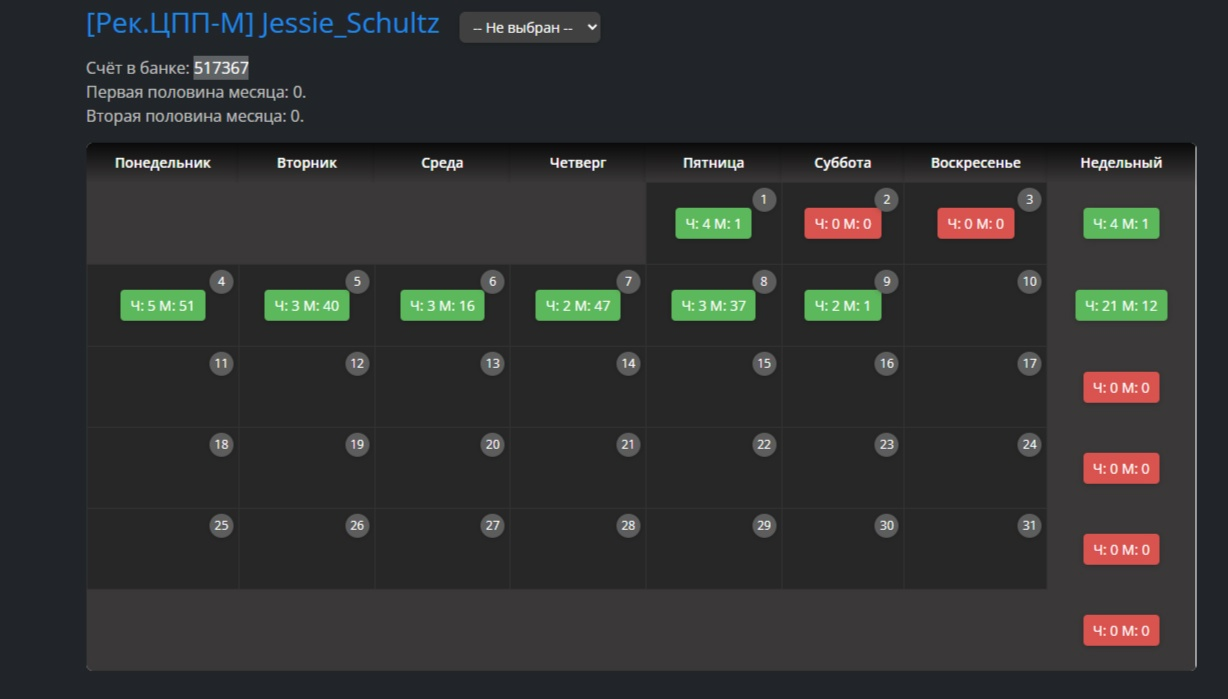Click the weekly total Ч: 21 М: 12

coord(1121,306)
